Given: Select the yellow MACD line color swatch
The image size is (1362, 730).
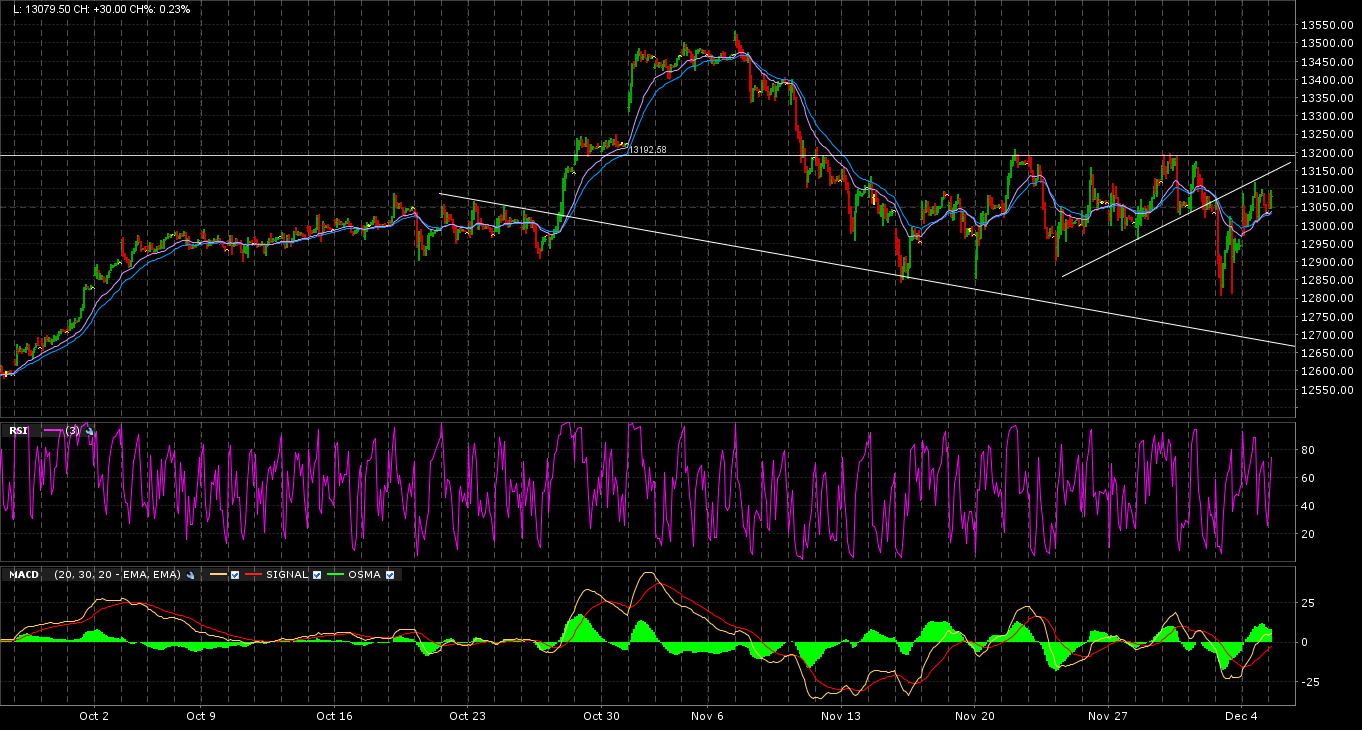Looking at the screenshot, I should tap(218, 575).
